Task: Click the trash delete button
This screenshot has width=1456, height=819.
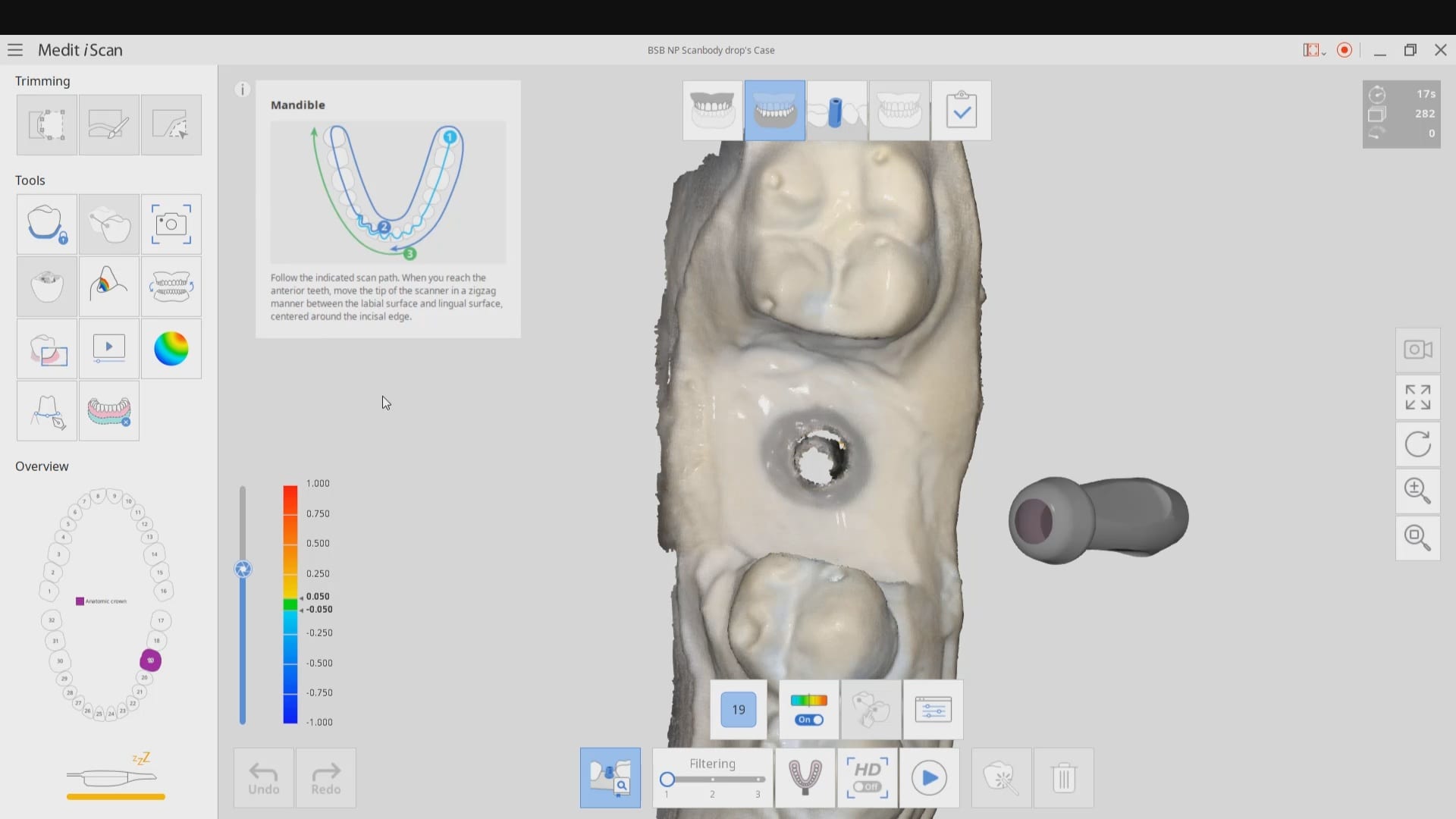Action: coord(1064,778)
